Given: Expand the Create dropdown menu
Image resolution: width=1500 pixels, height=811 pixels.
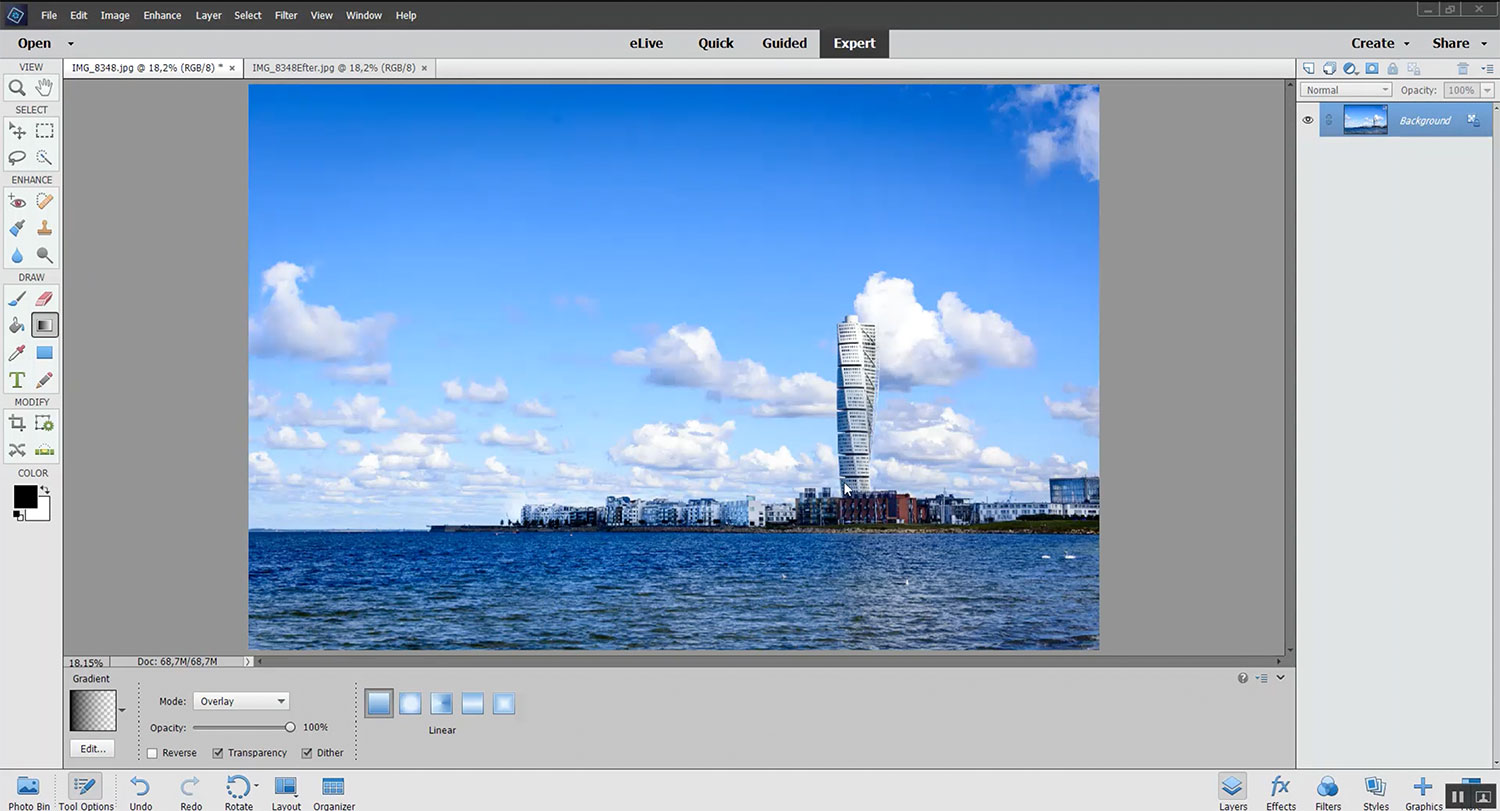Looking at the screenshot, I should coord(1380,43).
